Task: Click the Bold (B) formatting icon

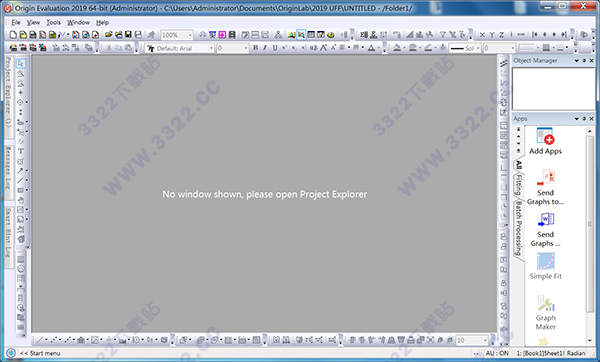Action: pos(255,48)
